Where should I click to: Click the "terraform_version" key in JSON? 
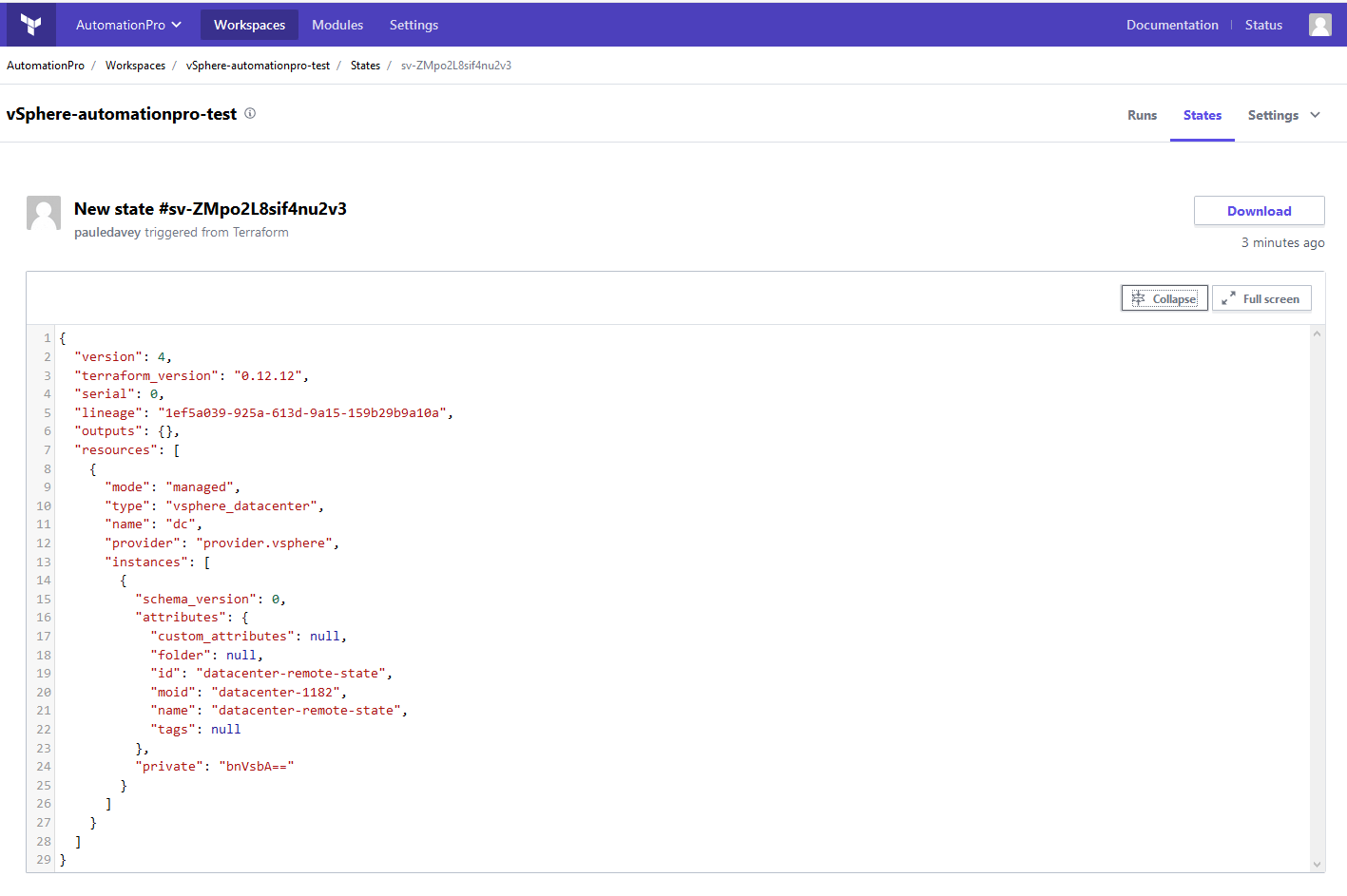(x=146, y=375)
